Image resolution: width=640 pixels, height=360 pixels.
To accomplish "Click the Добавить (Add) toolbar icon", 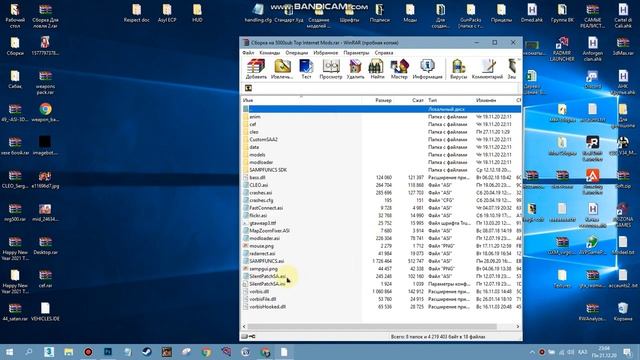I will [256, 69].
